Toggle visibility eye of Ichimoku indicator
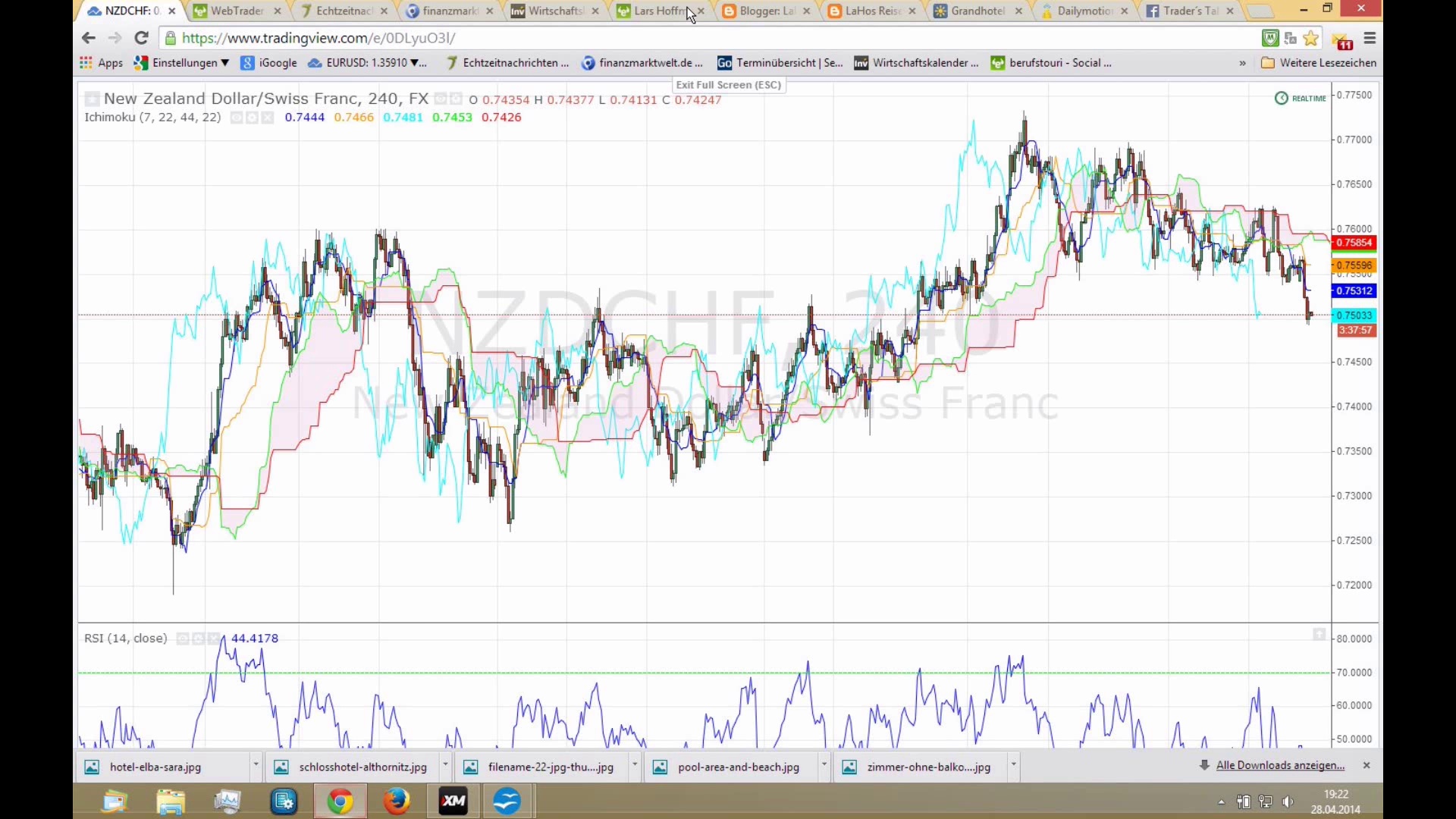The image size is (1456, 819). coord(236,118)
